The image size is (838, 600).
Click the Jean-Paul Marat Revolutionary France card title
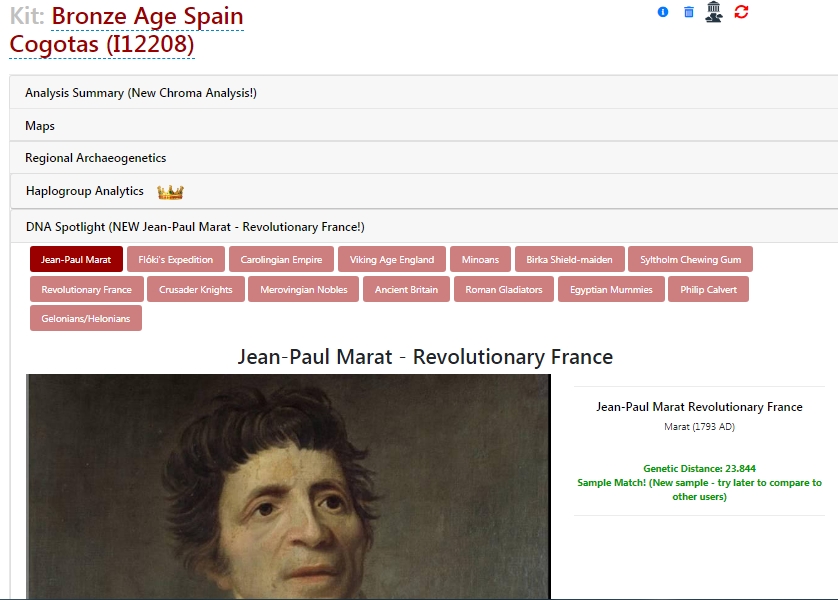[699, 407]
